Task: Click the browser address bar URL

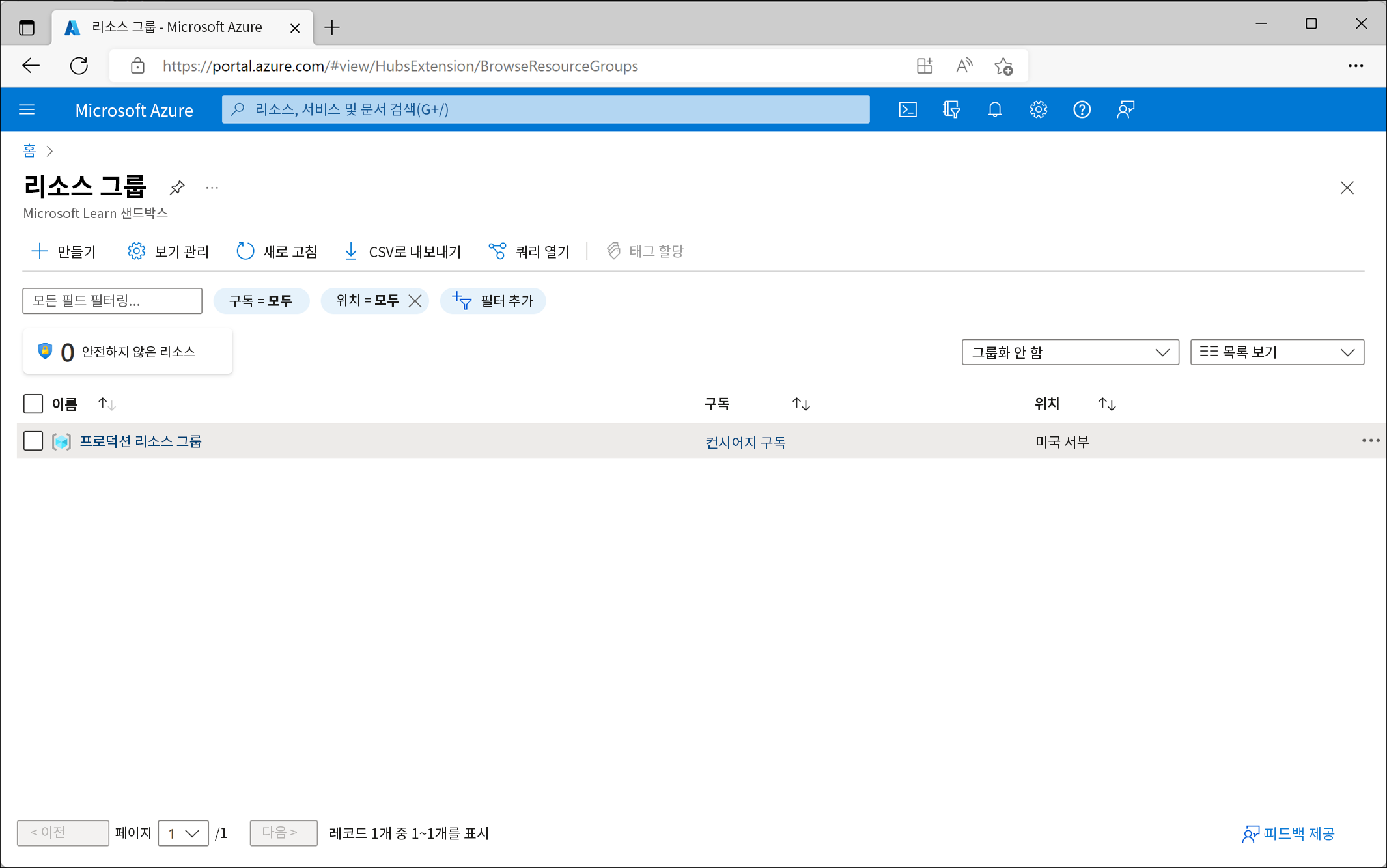Action: tap(400, 66)
